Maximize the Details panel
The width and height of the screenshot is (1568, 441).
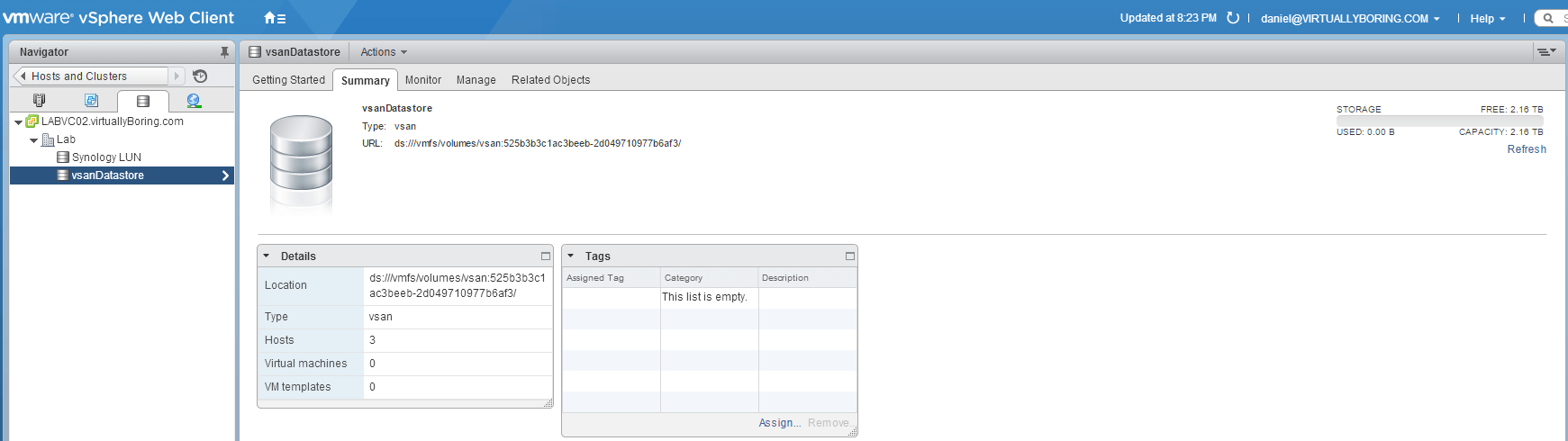point(545,256)
